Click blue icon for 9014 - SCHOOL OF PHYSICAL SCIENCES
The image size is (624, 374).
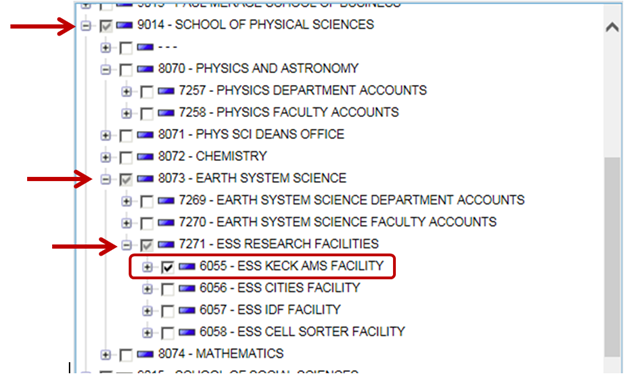coord(124,25)
